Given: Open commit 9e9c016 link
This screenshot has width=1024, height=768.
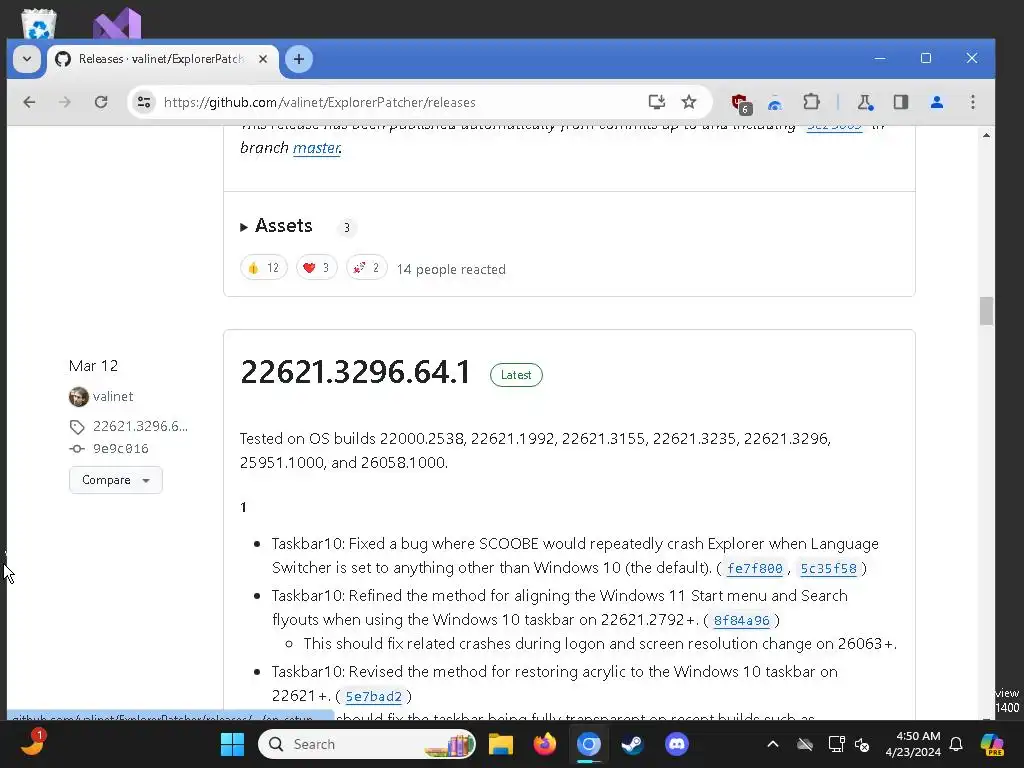Looking at the screenshot, I should (121, 449).
